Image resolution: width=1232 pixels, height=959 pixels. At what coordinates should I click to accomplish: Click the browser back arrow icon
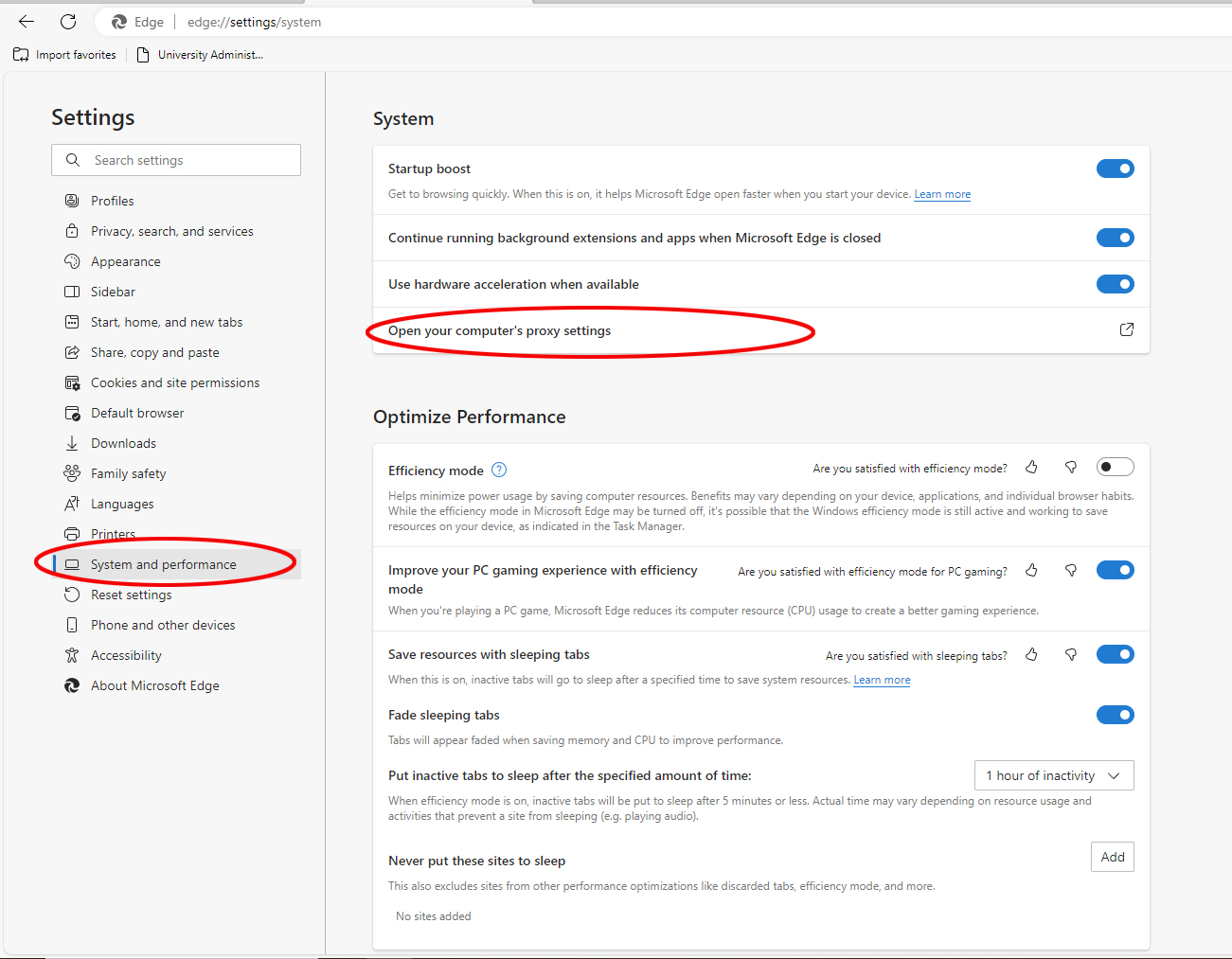click(x=27, y=22)
